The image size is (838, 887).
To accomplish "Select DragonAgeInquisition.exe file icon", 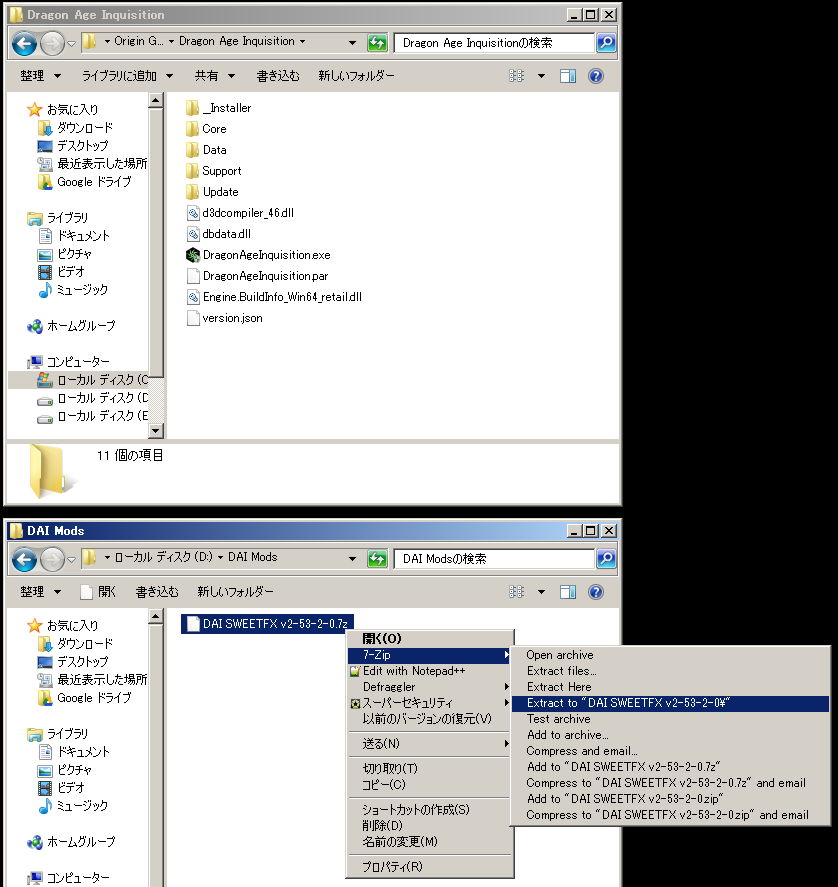I will tap(193, 255).
